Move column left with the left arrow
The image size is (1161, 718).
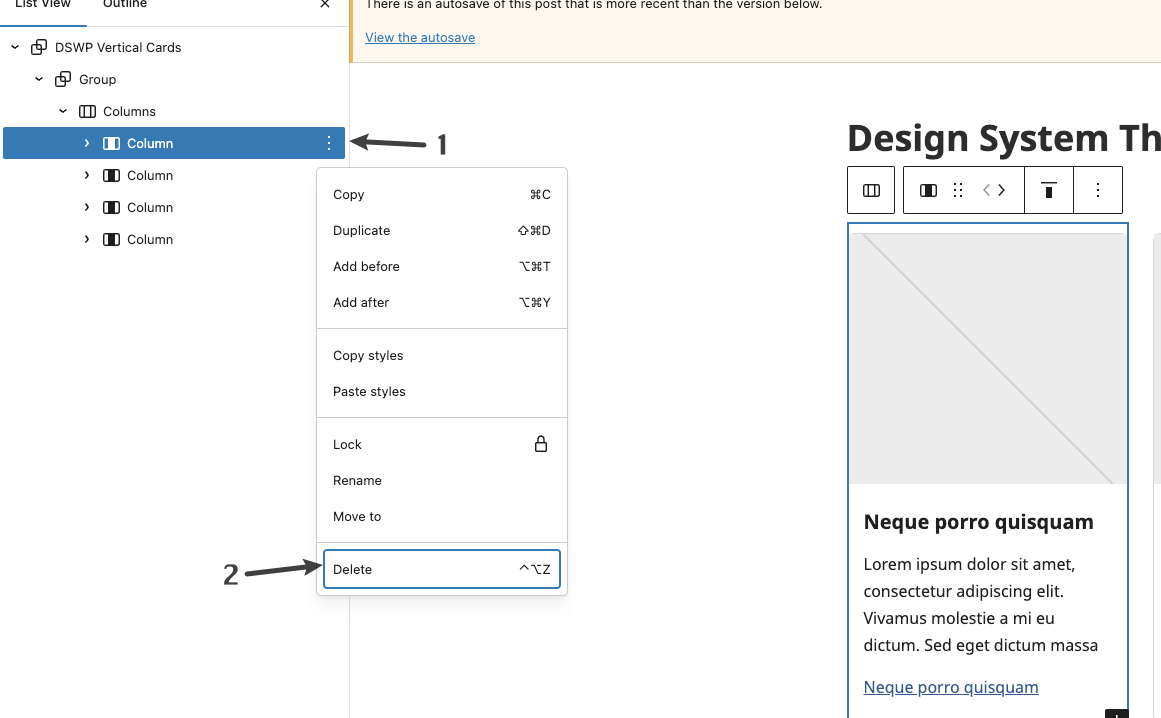(986, 190)
